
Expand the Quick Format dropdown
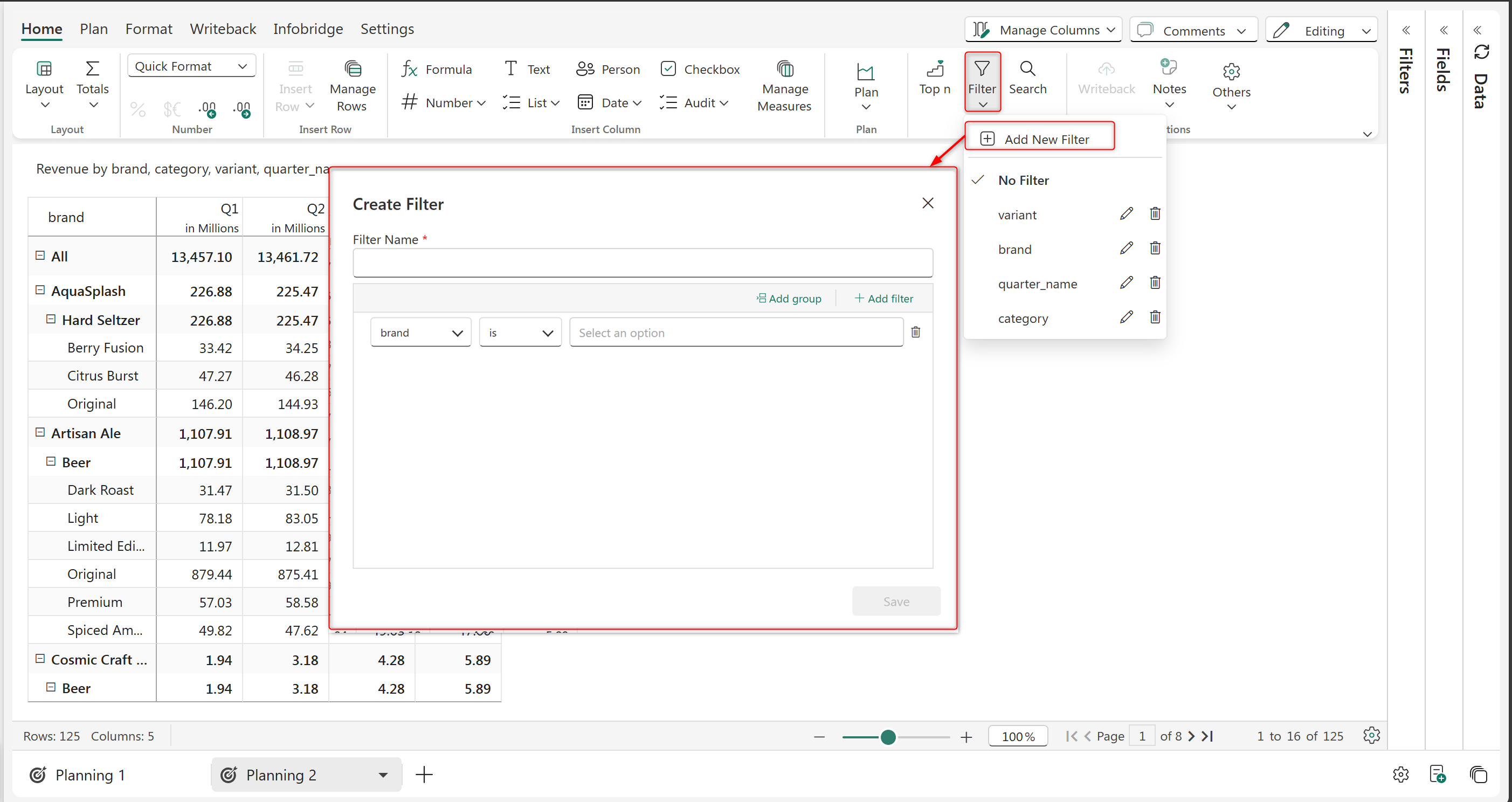tap(191, 66)
